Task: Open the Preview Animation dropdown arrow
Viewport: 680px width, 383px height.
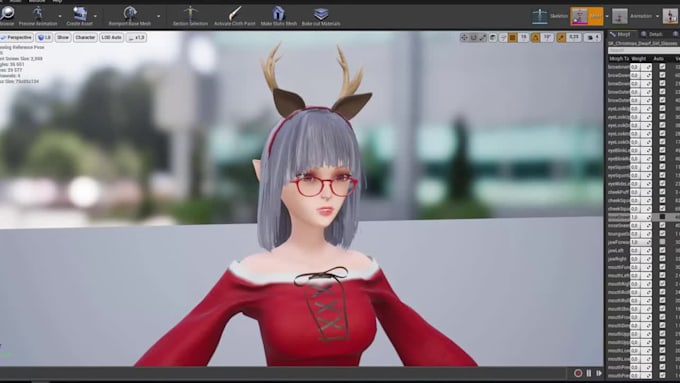Action: point(60,16)
